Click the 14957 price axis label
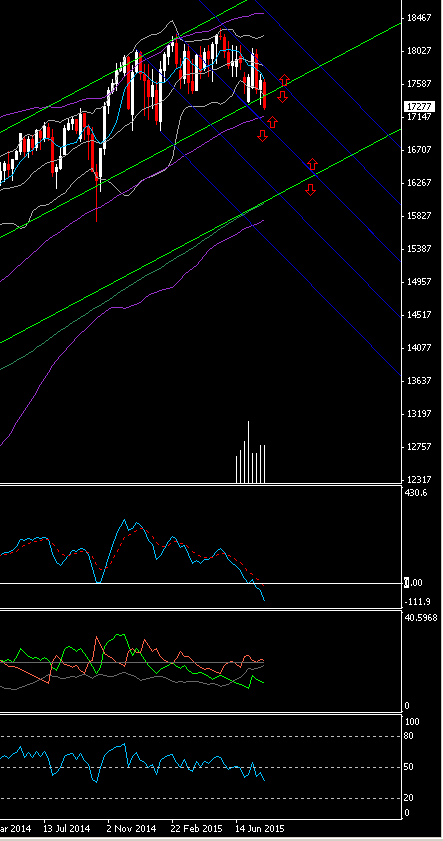Screen dimensions: 443x841 pos(419,282)
